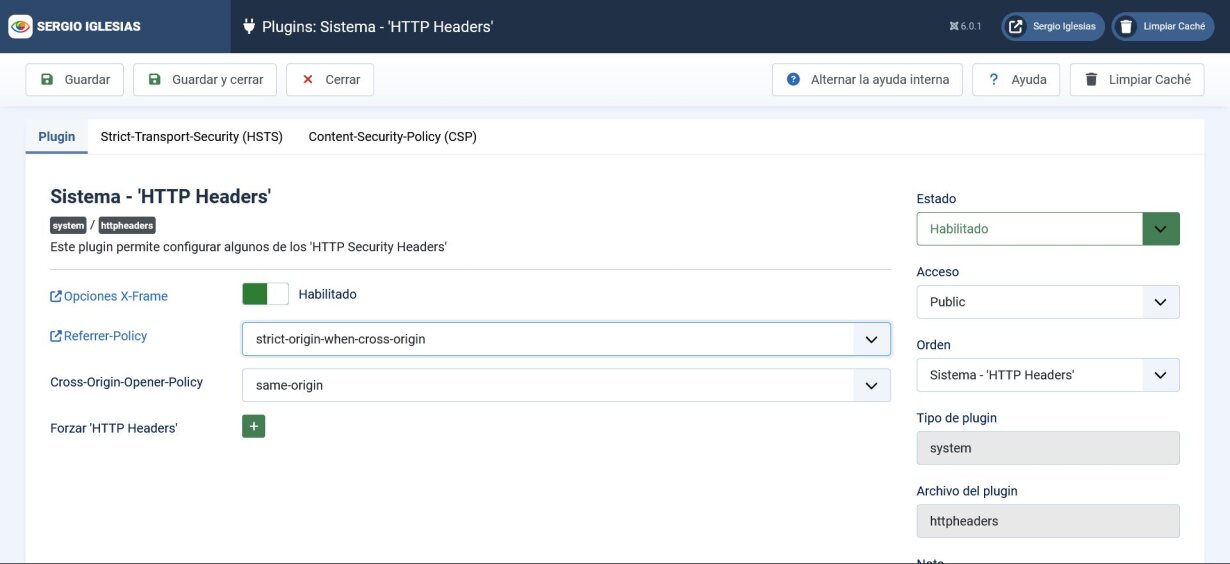Open the Estado dropdown
This screenshot has width=1230, height=564.
point(1048,229)
